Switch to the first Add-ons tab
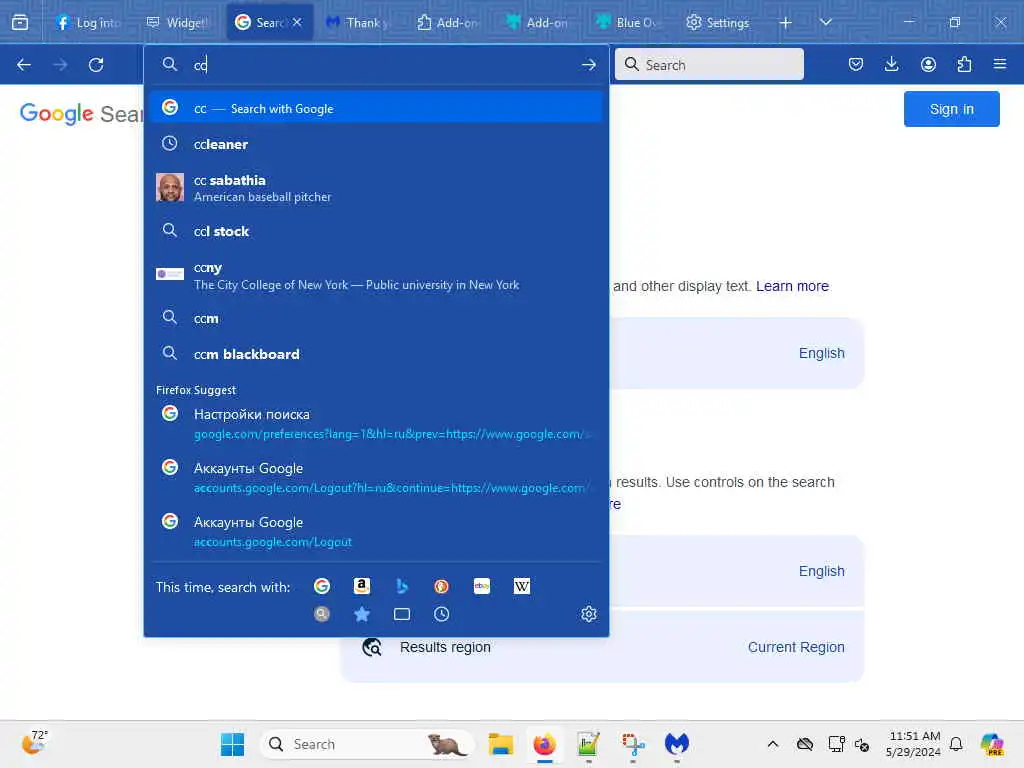 (x=448, y=22)
